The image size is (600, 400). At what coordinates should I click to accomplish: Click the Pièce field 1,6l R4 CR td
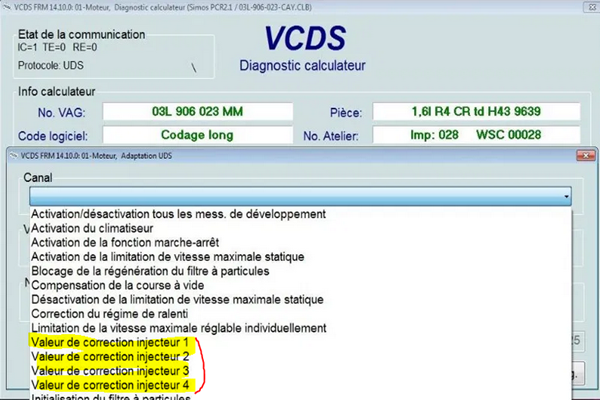point(476,112)
